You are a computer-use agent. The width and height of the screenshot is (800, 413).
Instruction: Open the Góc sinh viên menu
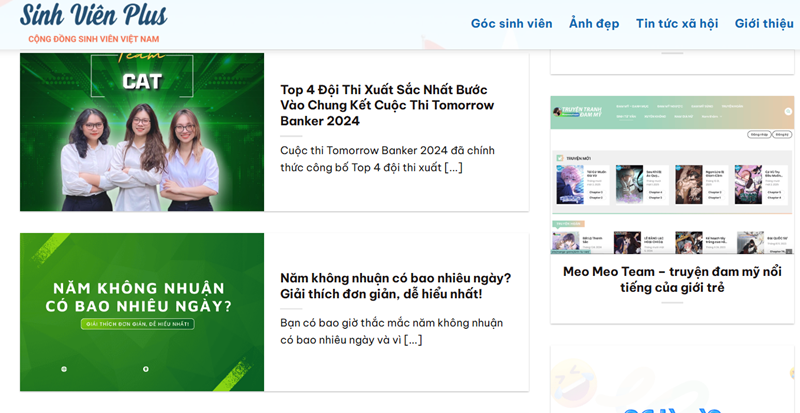tap(511, 23)
